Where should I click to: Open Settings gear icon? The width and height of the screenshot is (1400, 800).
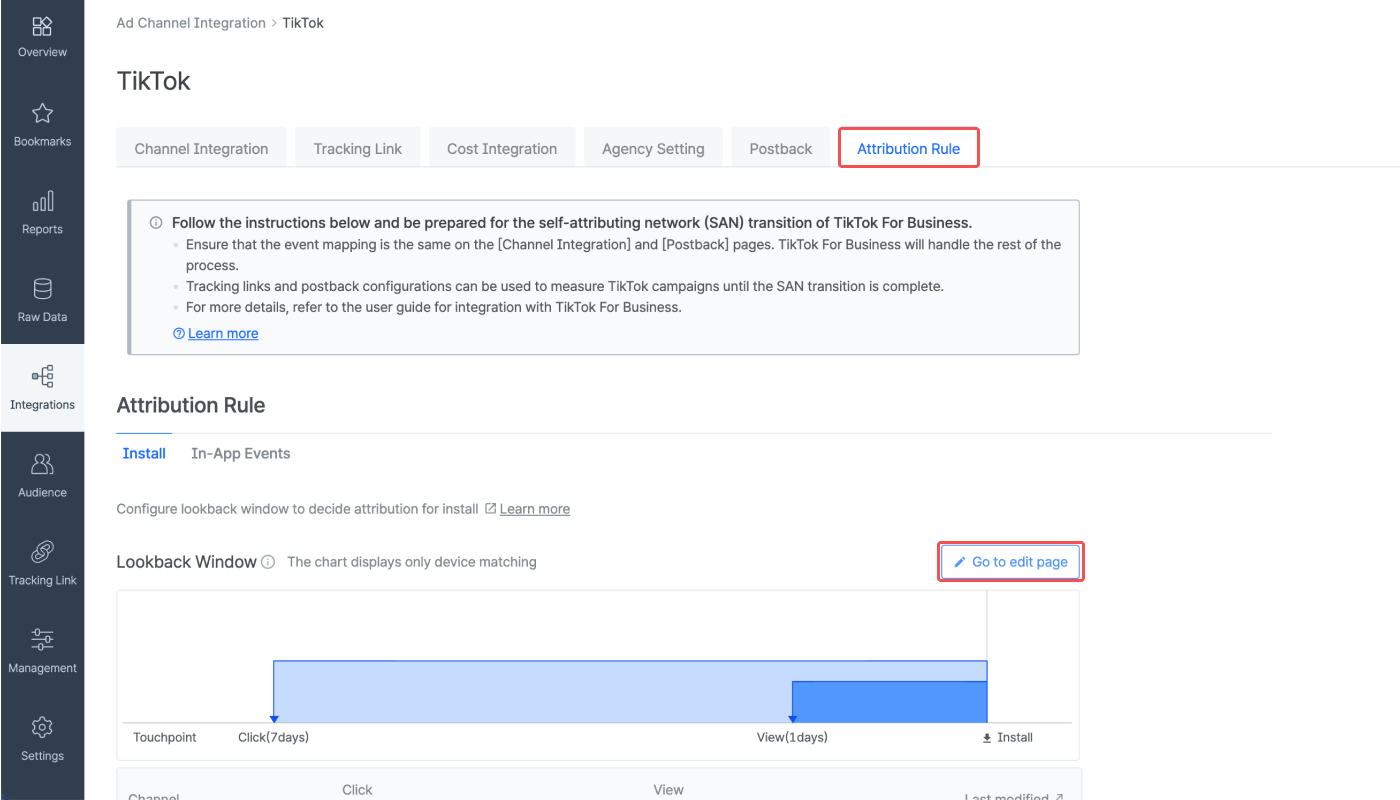[x=42, y=727]
